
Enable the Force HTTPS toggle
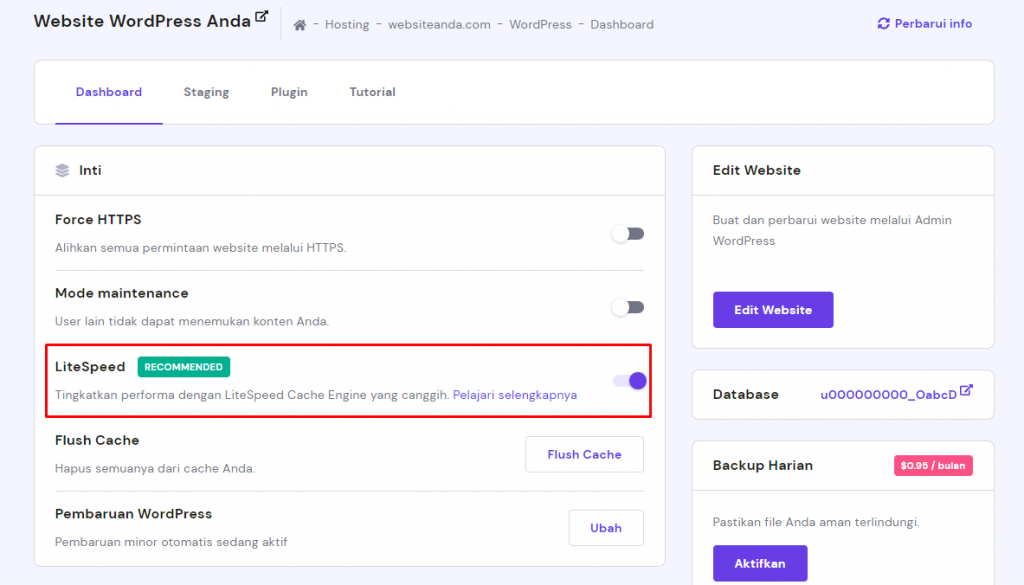(x=628, y=233)
